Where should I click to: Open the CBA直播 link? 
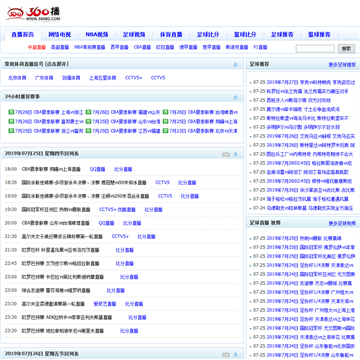[x=142, y=47]
